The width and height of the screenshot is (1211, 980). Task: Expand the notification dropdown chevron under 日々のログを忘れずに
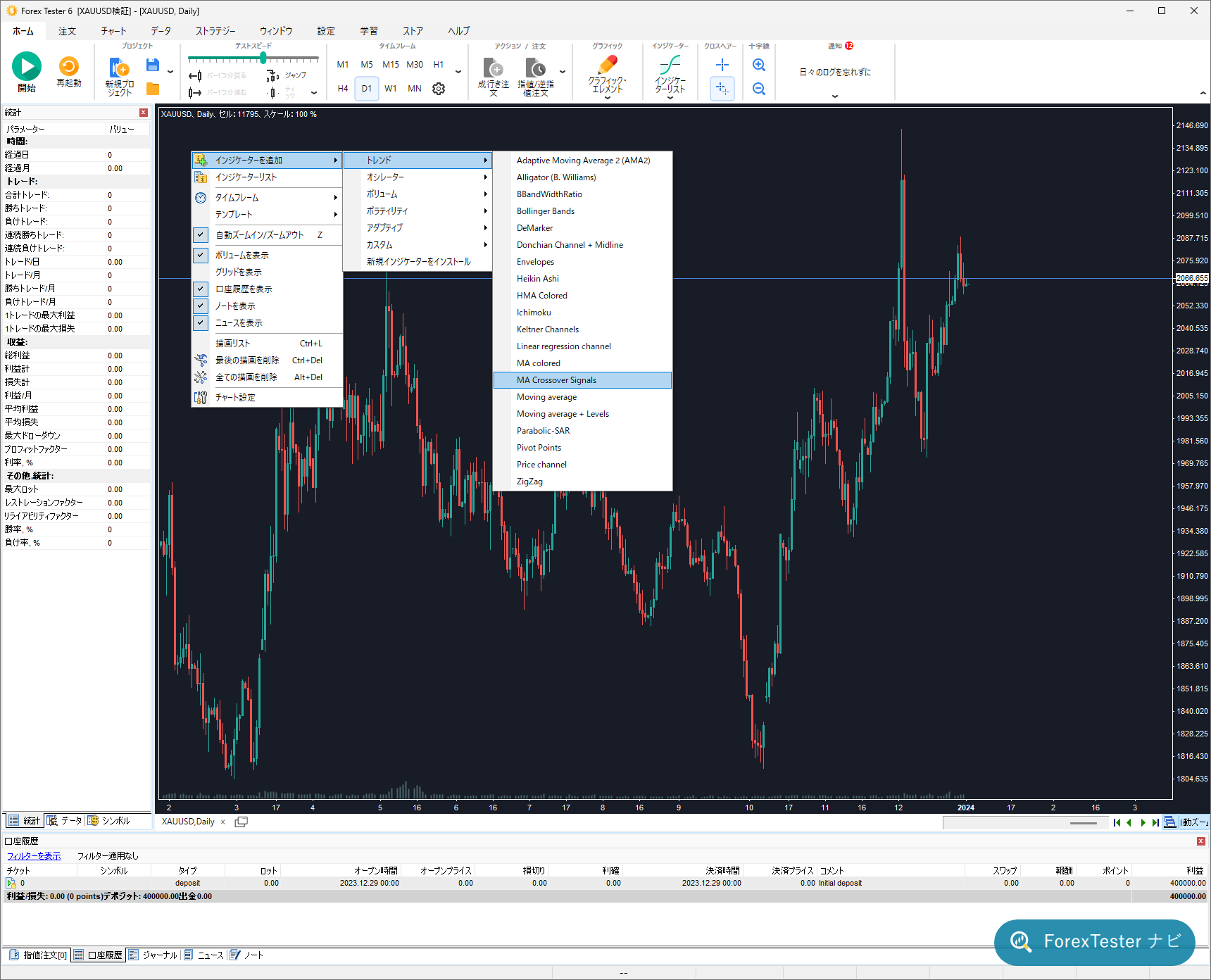(835, 96)
